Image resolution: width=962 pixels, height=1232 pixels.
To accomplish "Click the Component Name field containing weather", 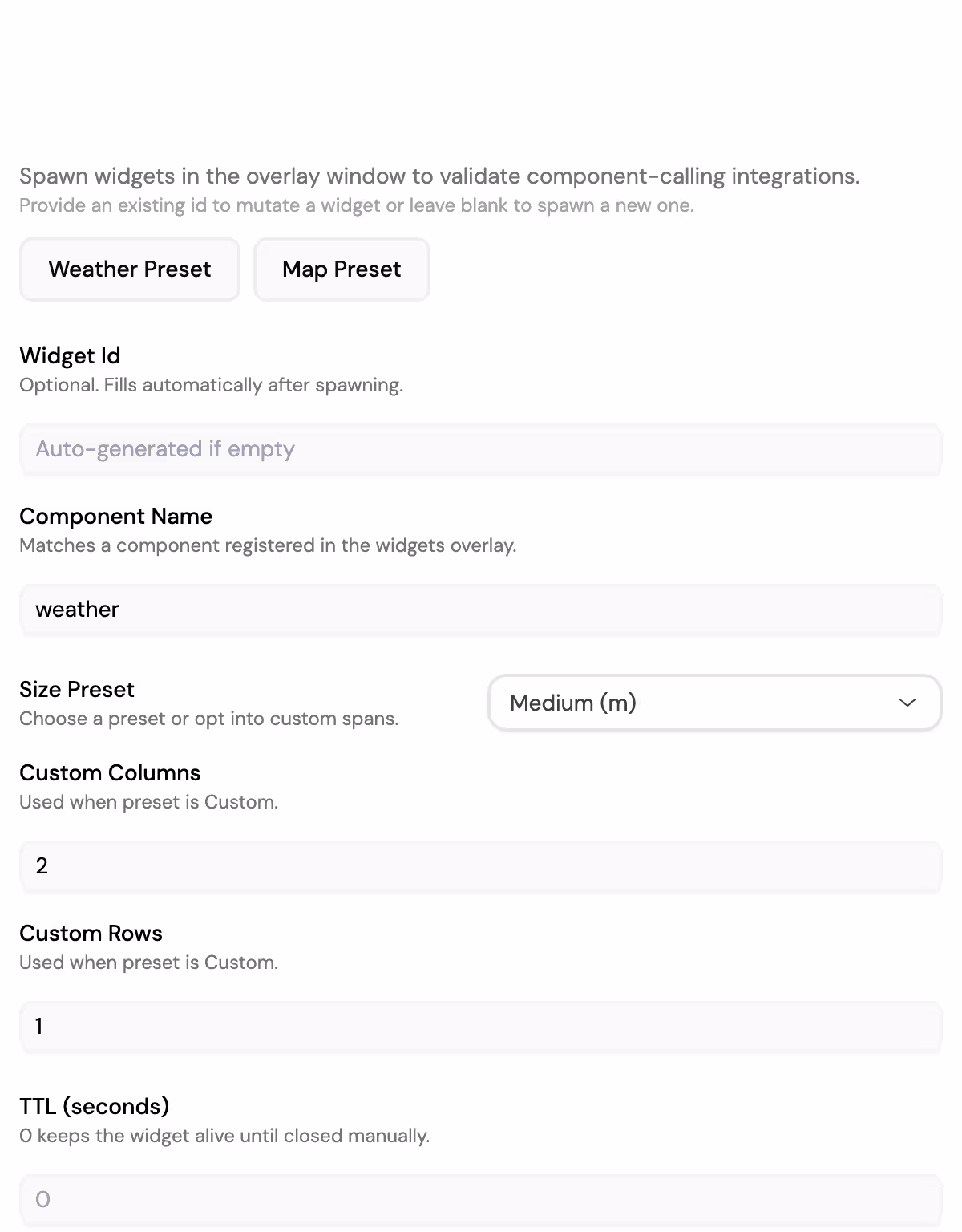I will (x=481, y=610).
